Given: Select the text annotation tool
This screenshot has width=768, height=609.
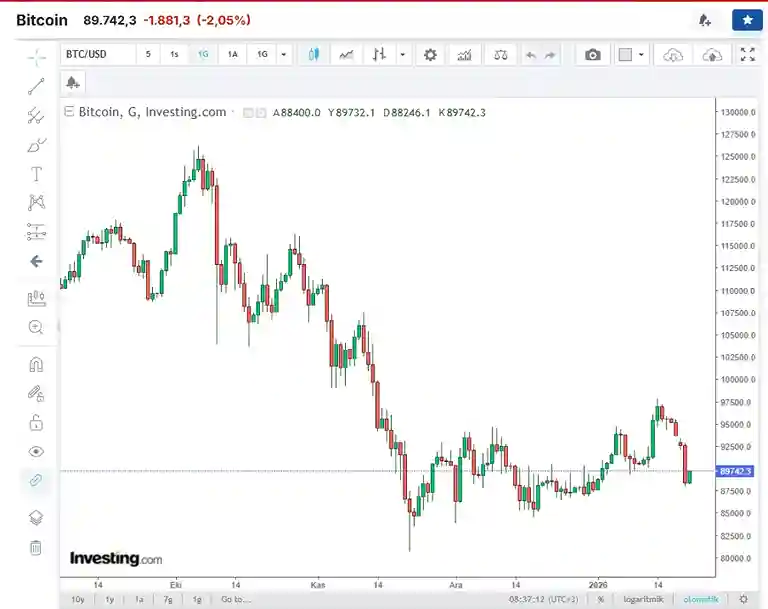Looking at the screenshot, I should pos(36,174).
